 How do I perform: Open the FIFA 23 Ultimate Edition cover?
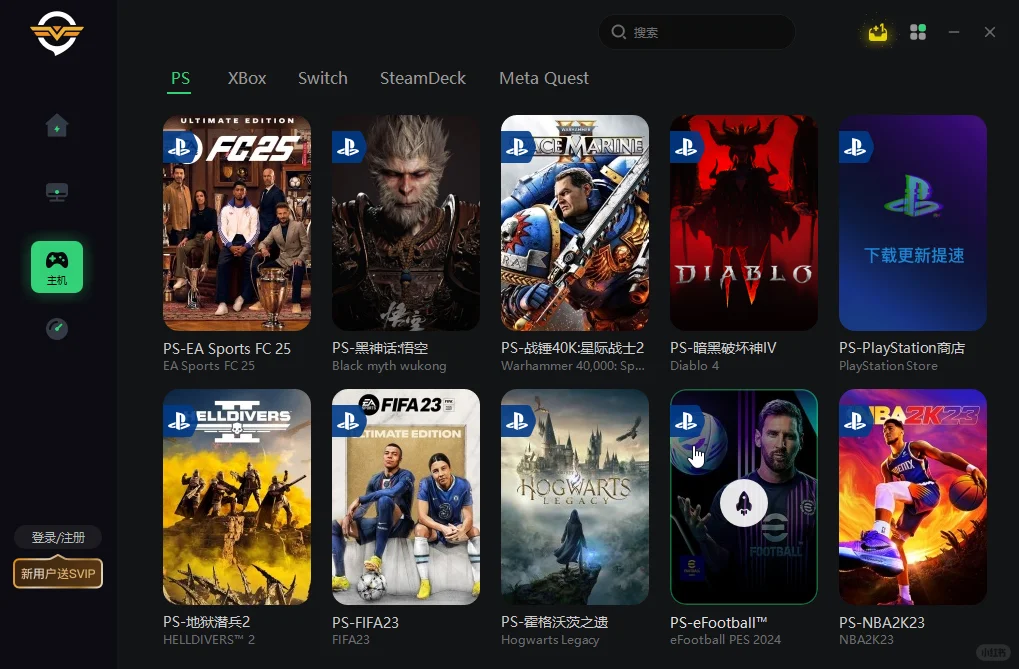point(406,497)
